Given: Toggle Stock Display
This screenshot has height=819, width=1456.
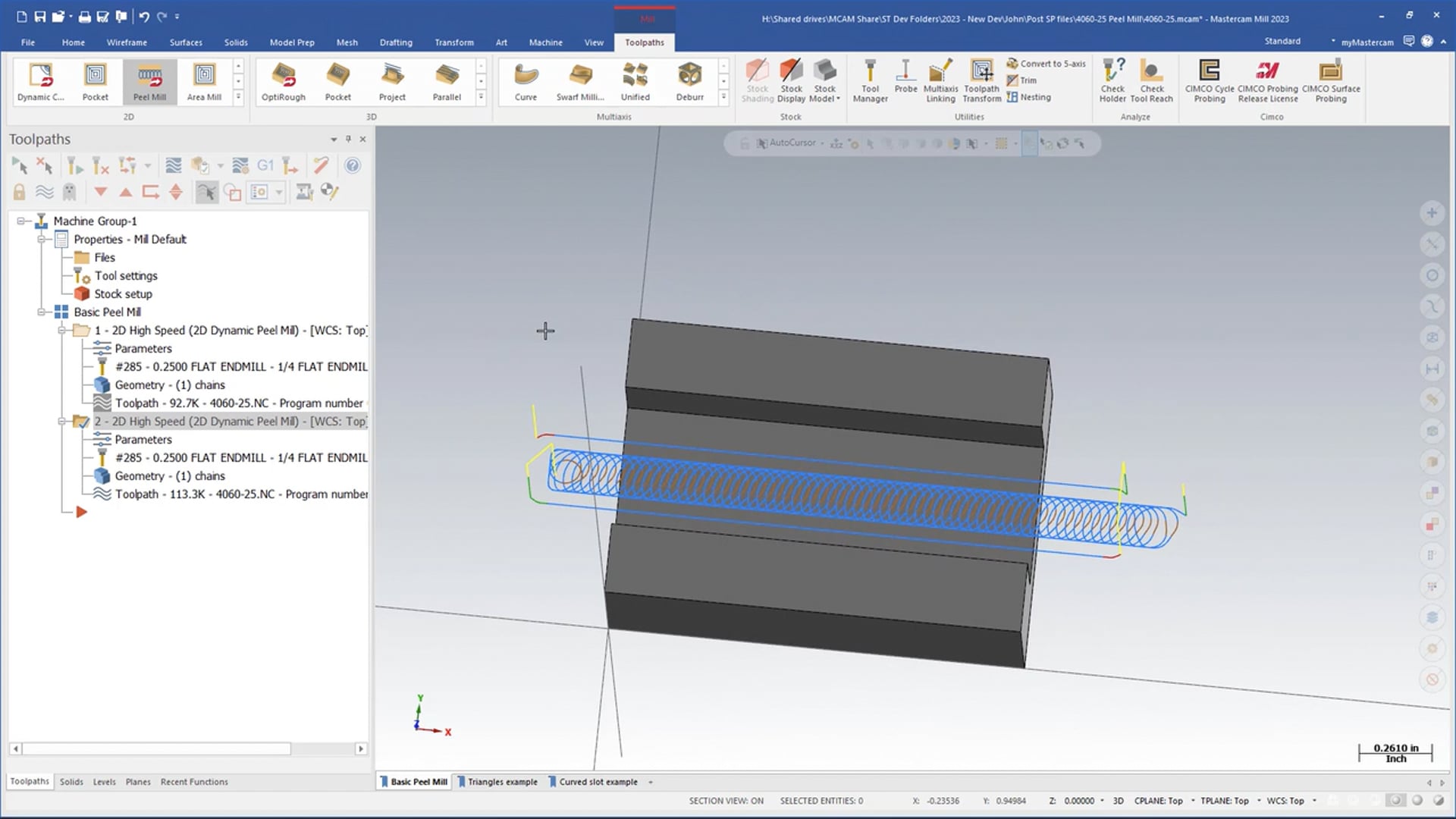Looking at the screenshot, I should point(791,81).
